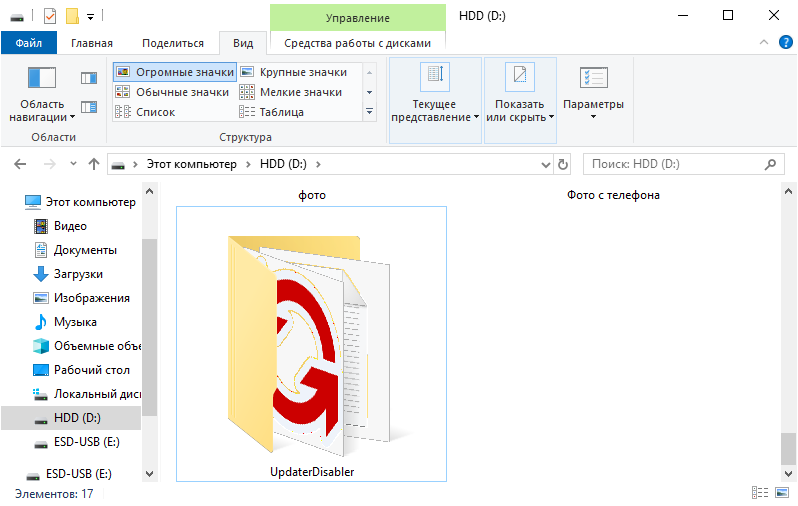Click HDD (D:) breadcrumb in address bar
The height and width of the screenshot is (506, 798).
click(x=283, y=164)
